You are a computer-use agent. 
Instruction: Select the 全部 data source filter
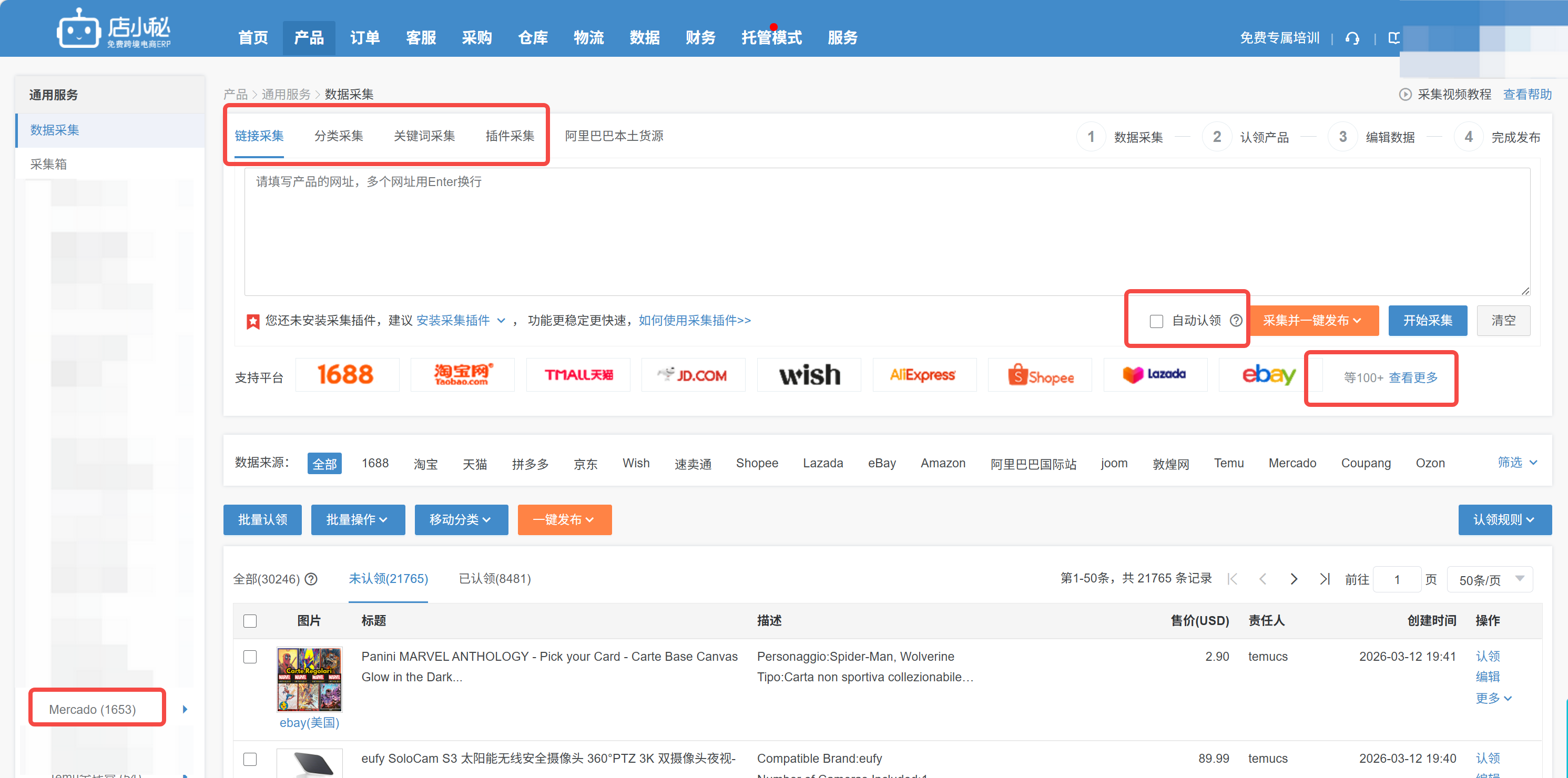tap(324, 464)
